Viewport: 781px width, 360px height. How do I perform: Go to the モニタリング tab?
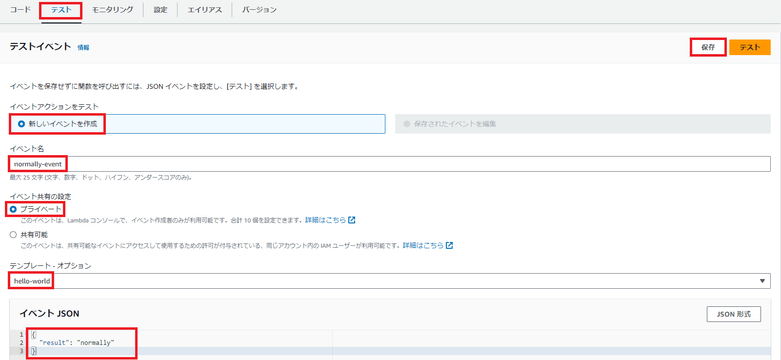(x=113, y=9)
